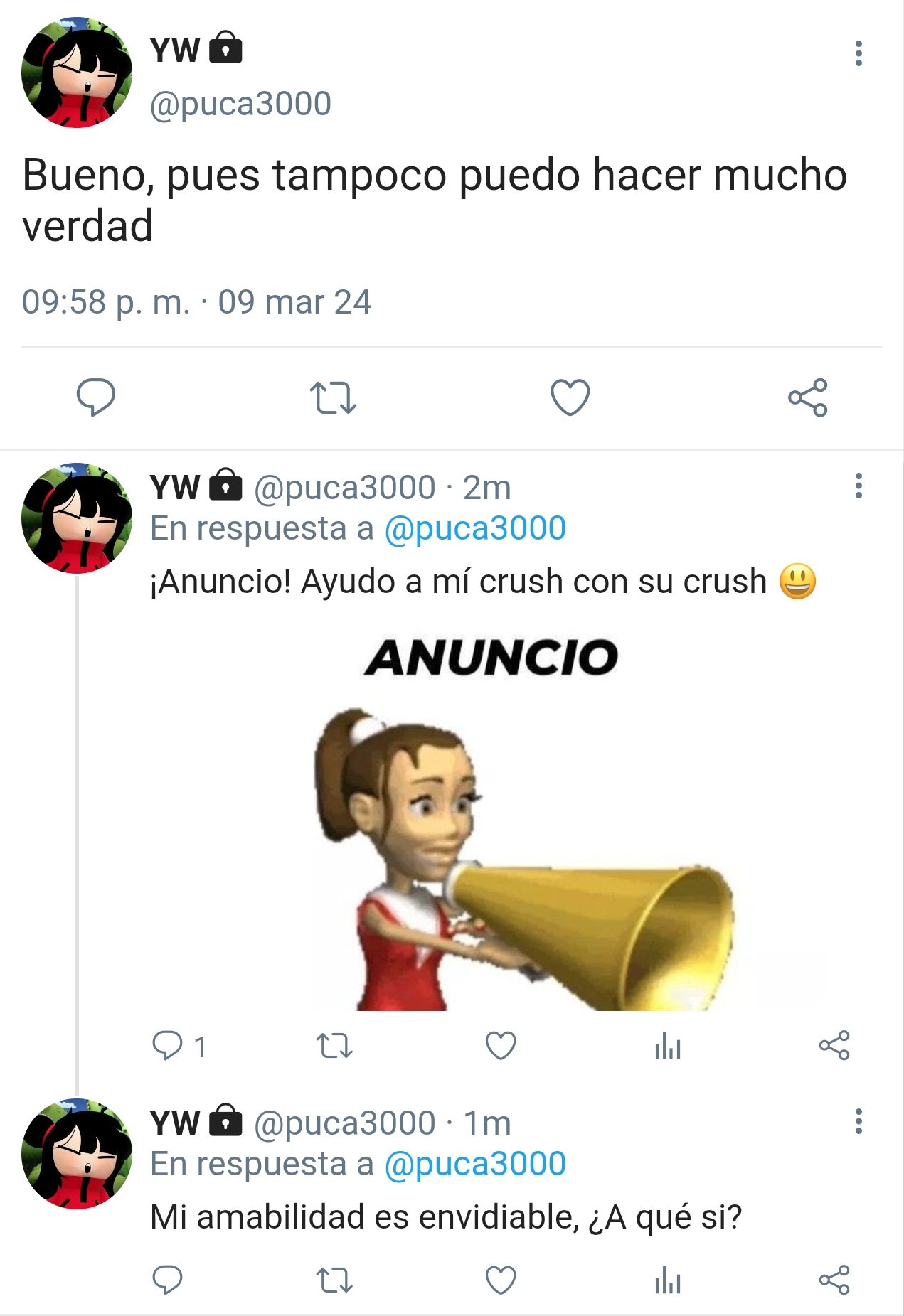Viewport: 904px width, 1316px height.
Task: View analytics of the 'Mi amabilidad' tweet
Action: click(x=668, y=1280)
